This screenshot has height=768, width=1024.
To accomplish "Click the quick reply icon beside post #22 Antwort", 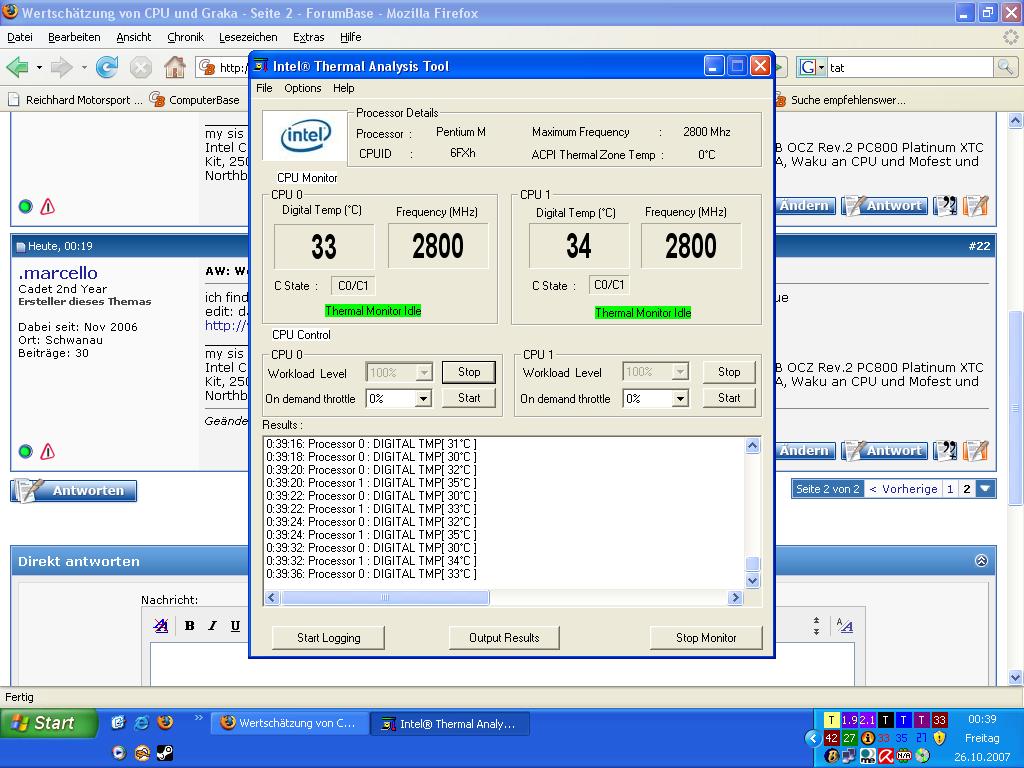I will [975, 451].
